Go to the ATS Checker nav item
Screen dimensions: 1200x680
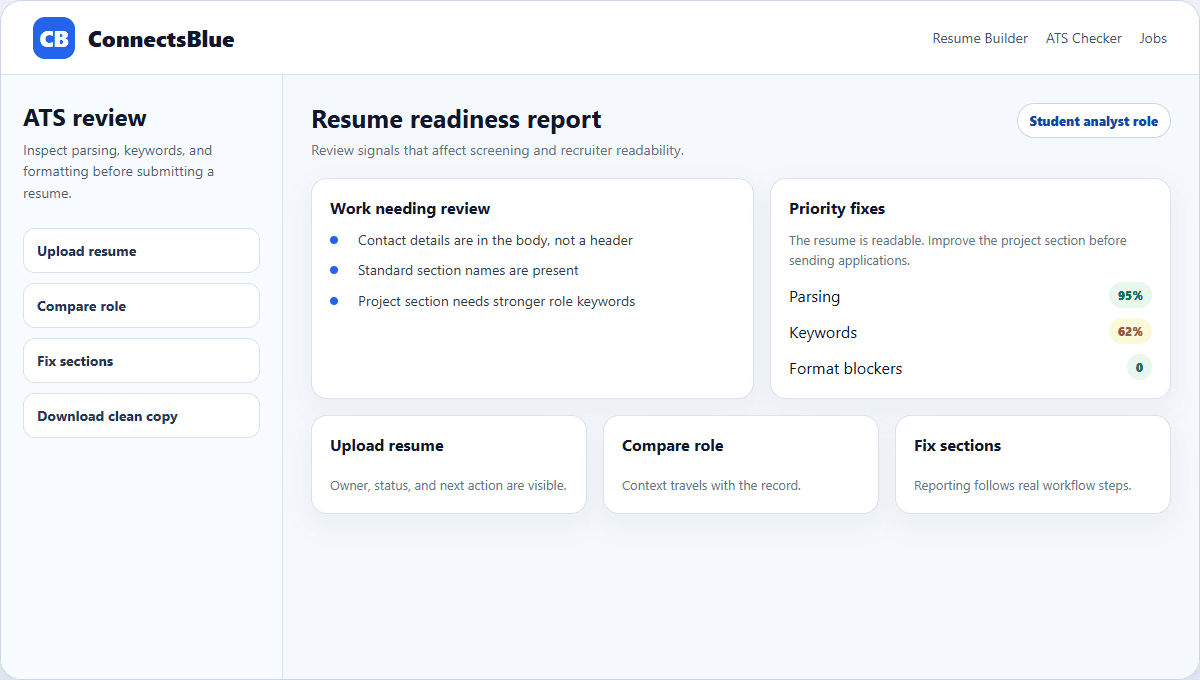pyautogui.click(x=1084, y=38)
